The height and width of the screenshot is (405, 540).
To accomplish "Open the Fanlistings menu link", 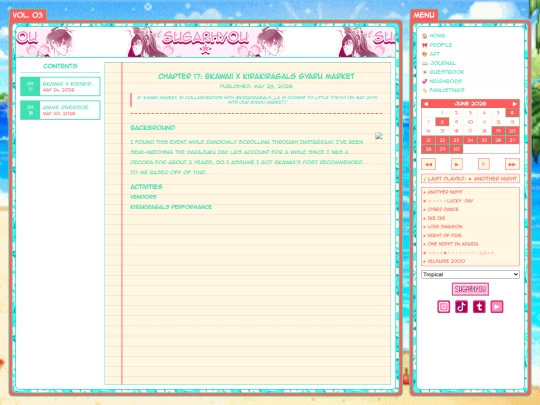I will coord(447,90).
